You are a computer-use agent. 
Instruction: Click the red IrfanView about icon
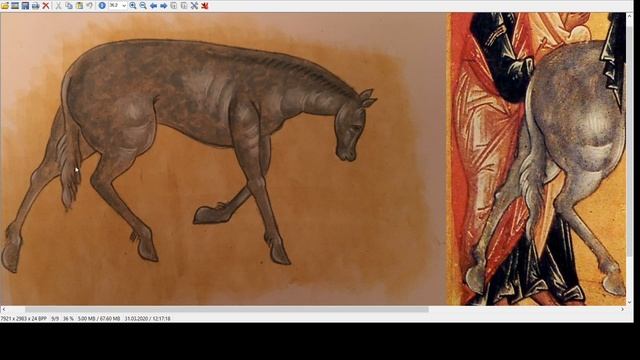(x=205, y=6)
